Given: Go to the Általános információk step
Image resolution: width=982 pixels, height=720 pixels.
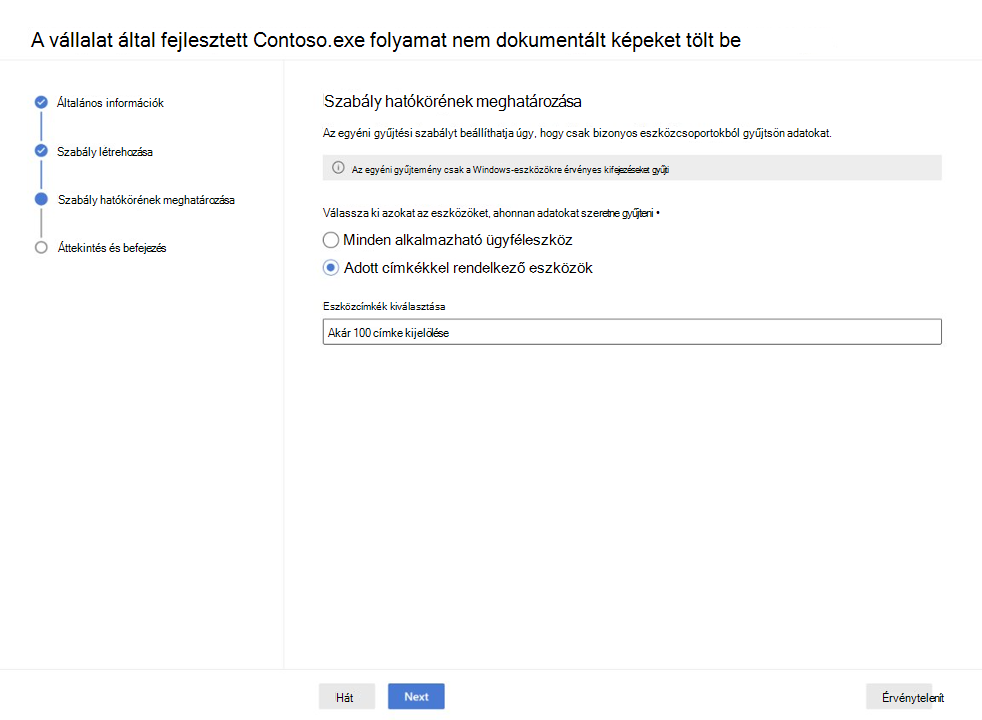Looking at the screenshot, I should point(110,103).
